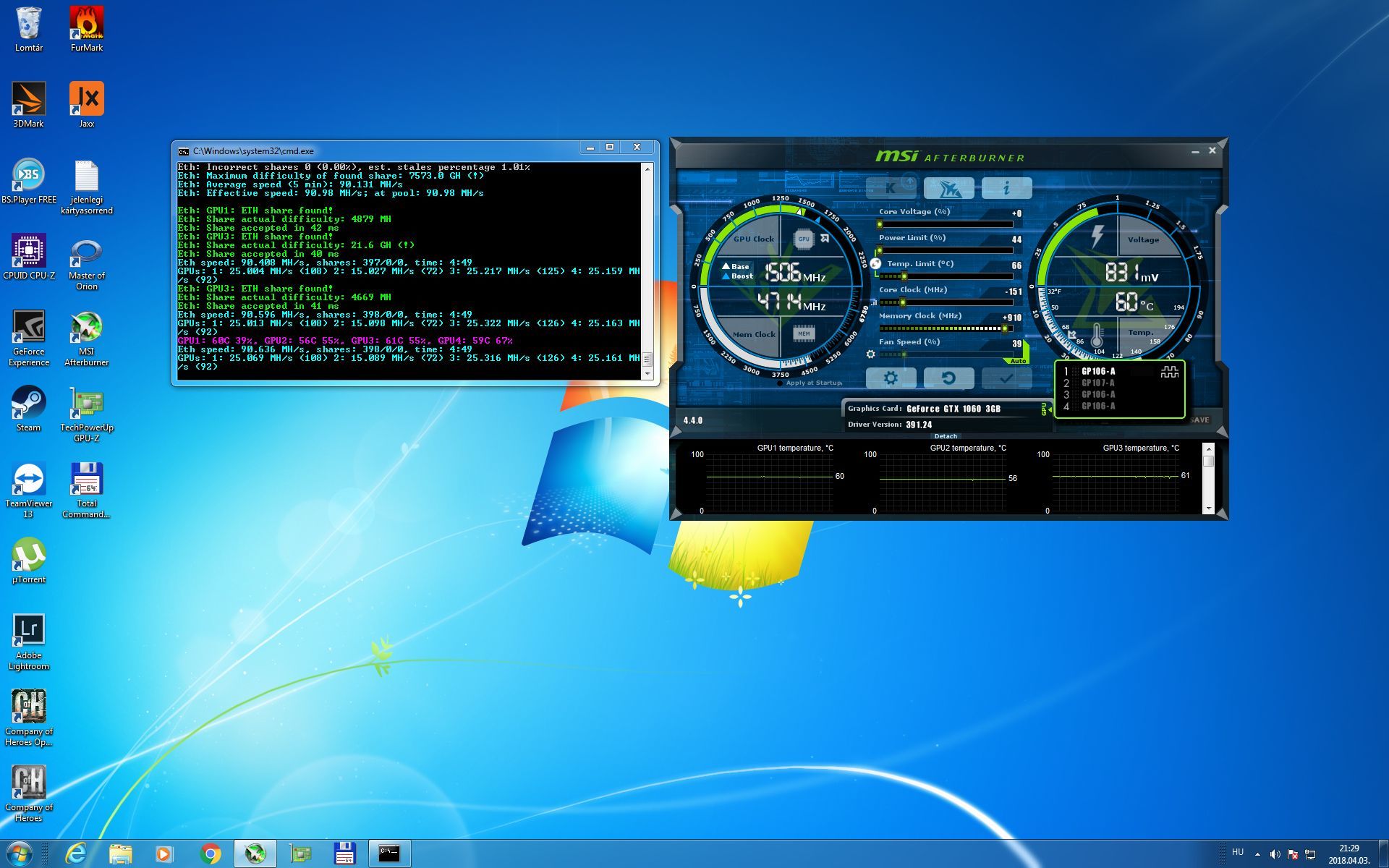The width and height of the screenshot is (1389, 868).
Task: Toggle power and temp limit link icon
Action: (x=875, y=264)
